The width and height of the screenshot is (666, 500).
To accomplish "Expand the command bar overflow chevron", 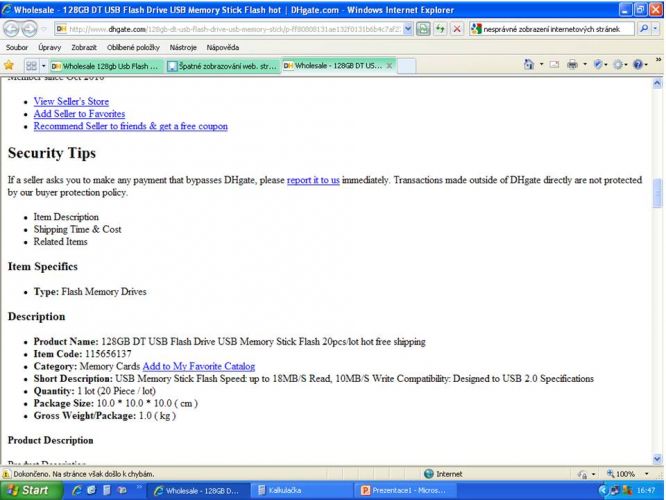I will pos(658,60).
